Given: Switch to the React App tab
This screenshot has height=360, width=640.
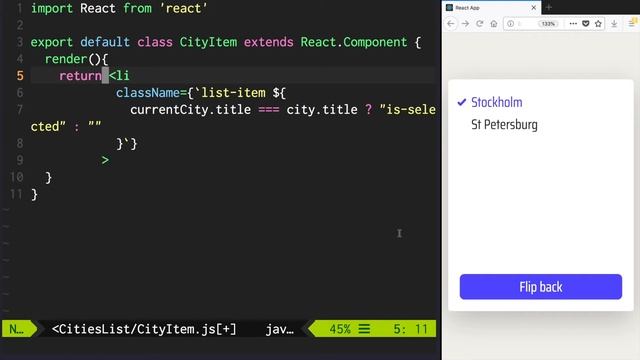Looking at the screenshot, I should pyautogui.click(x=491, y=8).
